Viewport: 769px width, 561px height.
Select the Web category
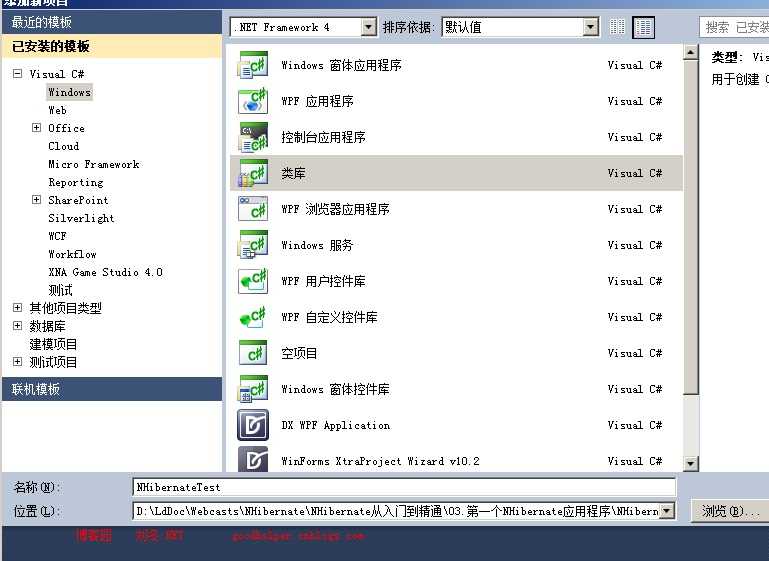tap(57, 110)
